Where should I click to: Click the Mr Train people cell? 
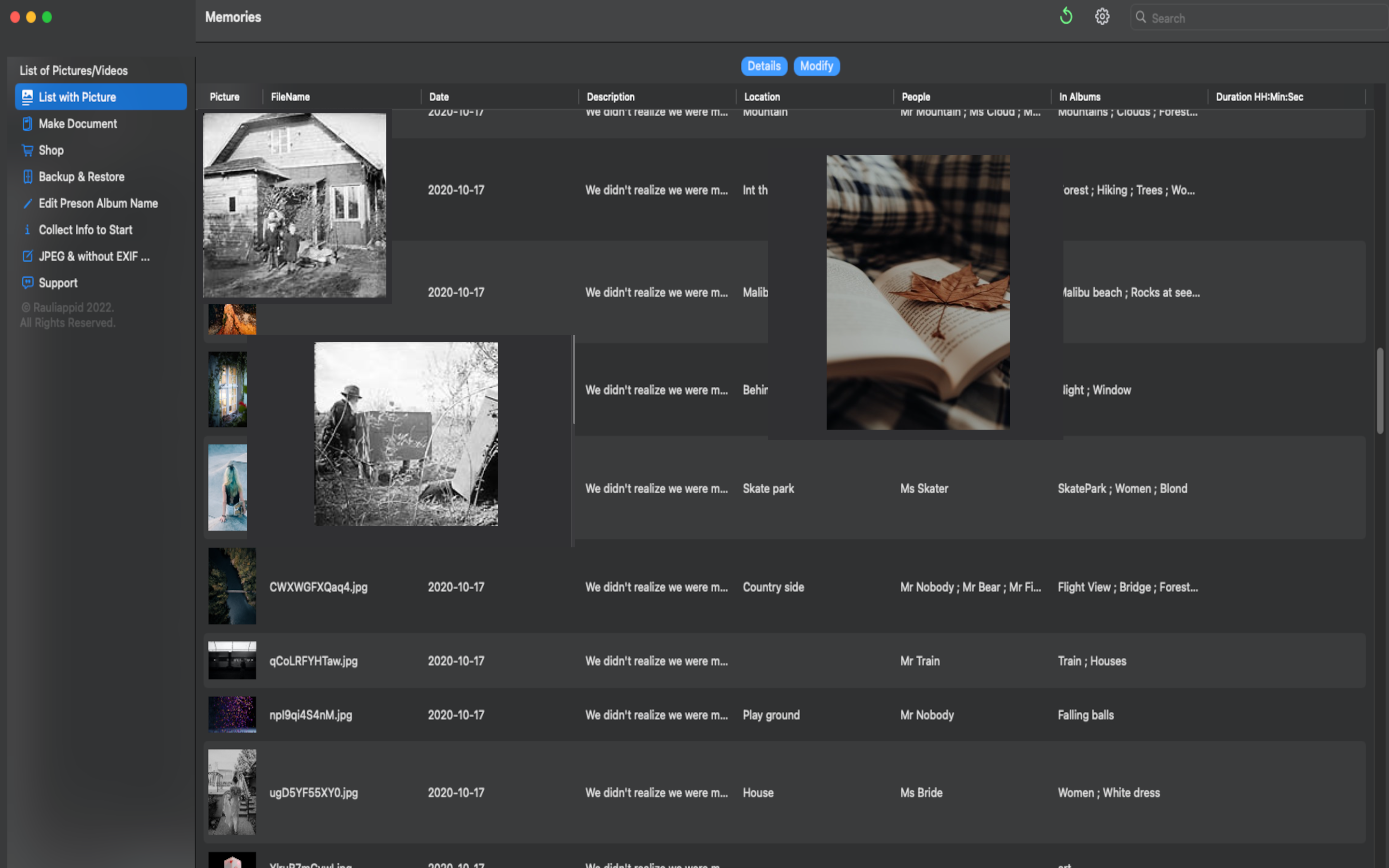(920, 661)
